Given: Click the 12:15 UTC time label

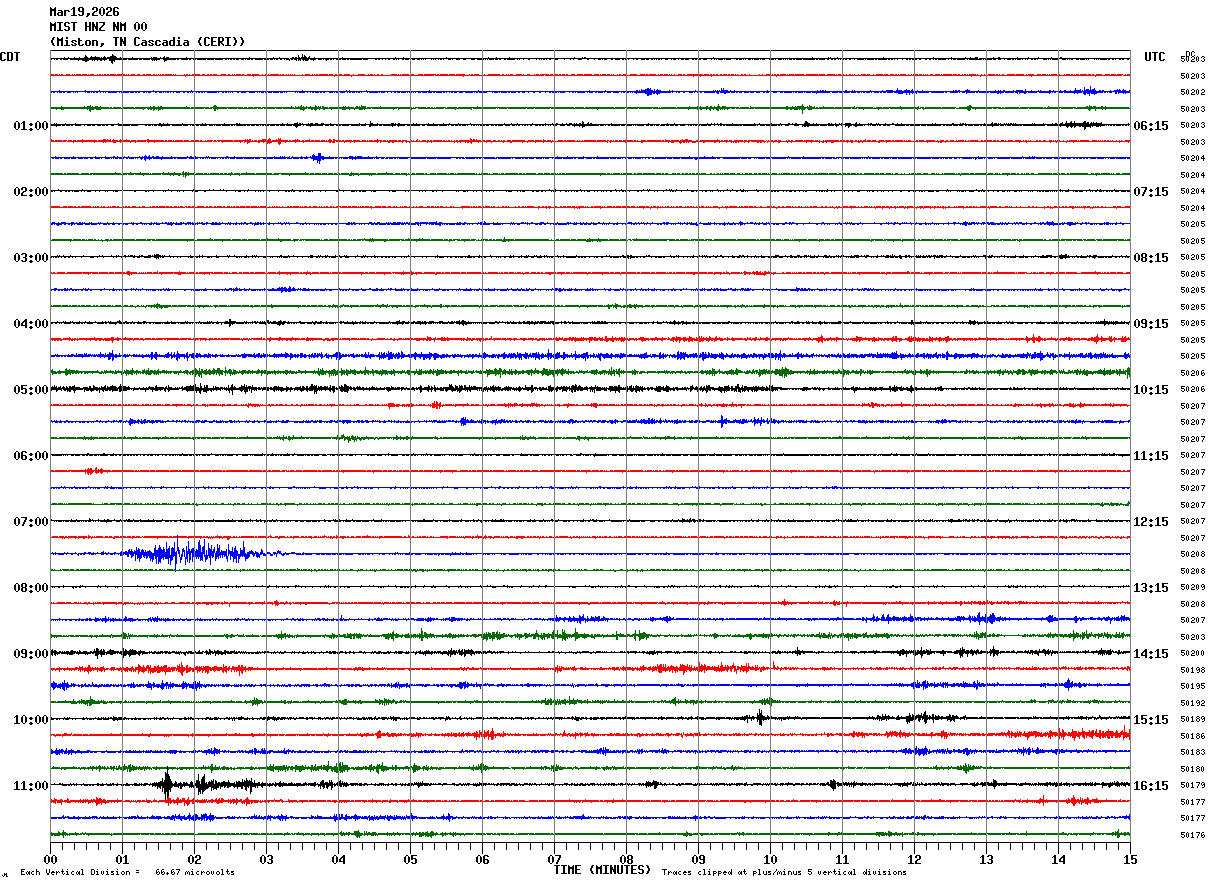Looking at the screenshot, I should 1151,522.
